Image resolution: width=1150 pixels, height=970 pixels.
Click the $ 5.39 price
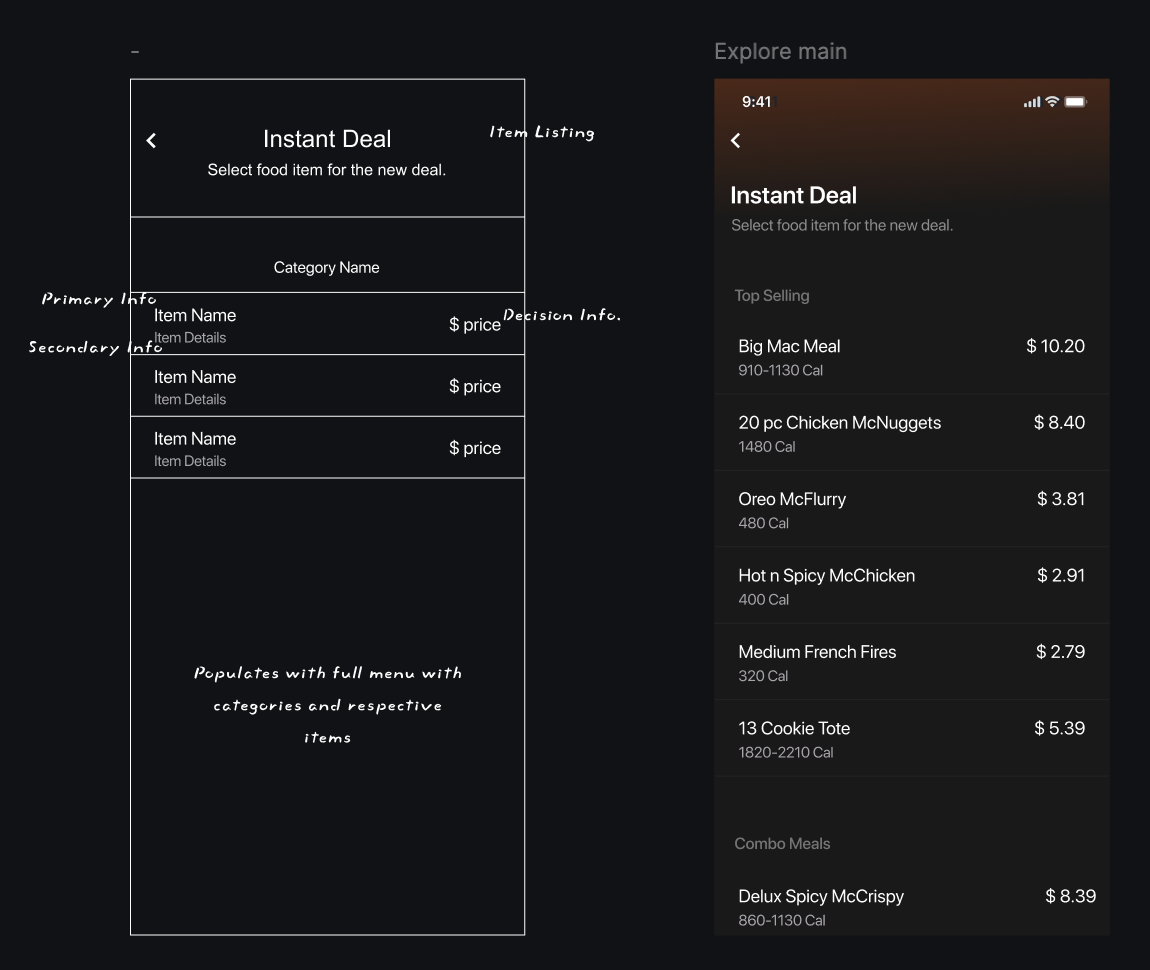coord(1059,728)
